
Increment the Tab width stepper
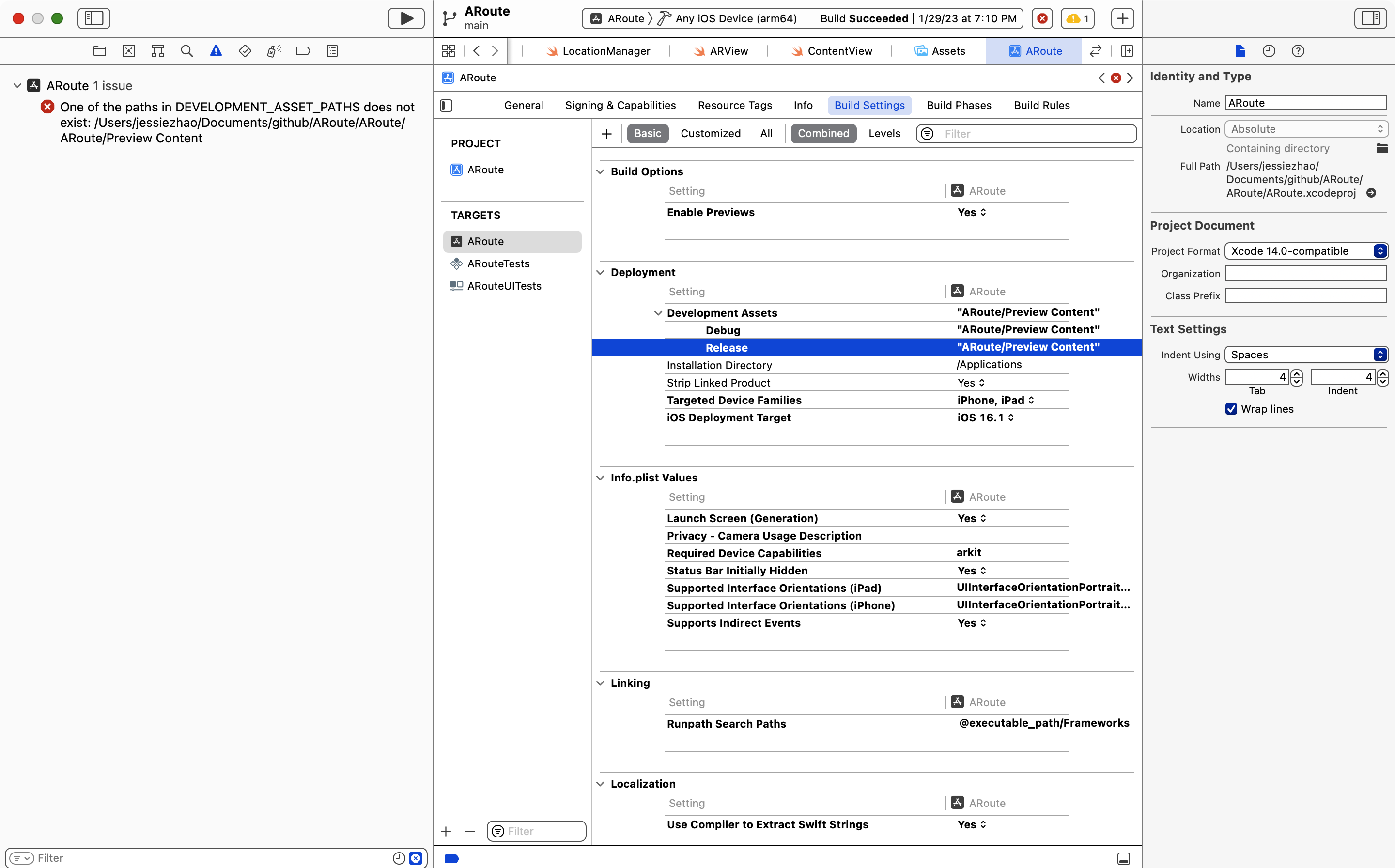[1296, 374]
